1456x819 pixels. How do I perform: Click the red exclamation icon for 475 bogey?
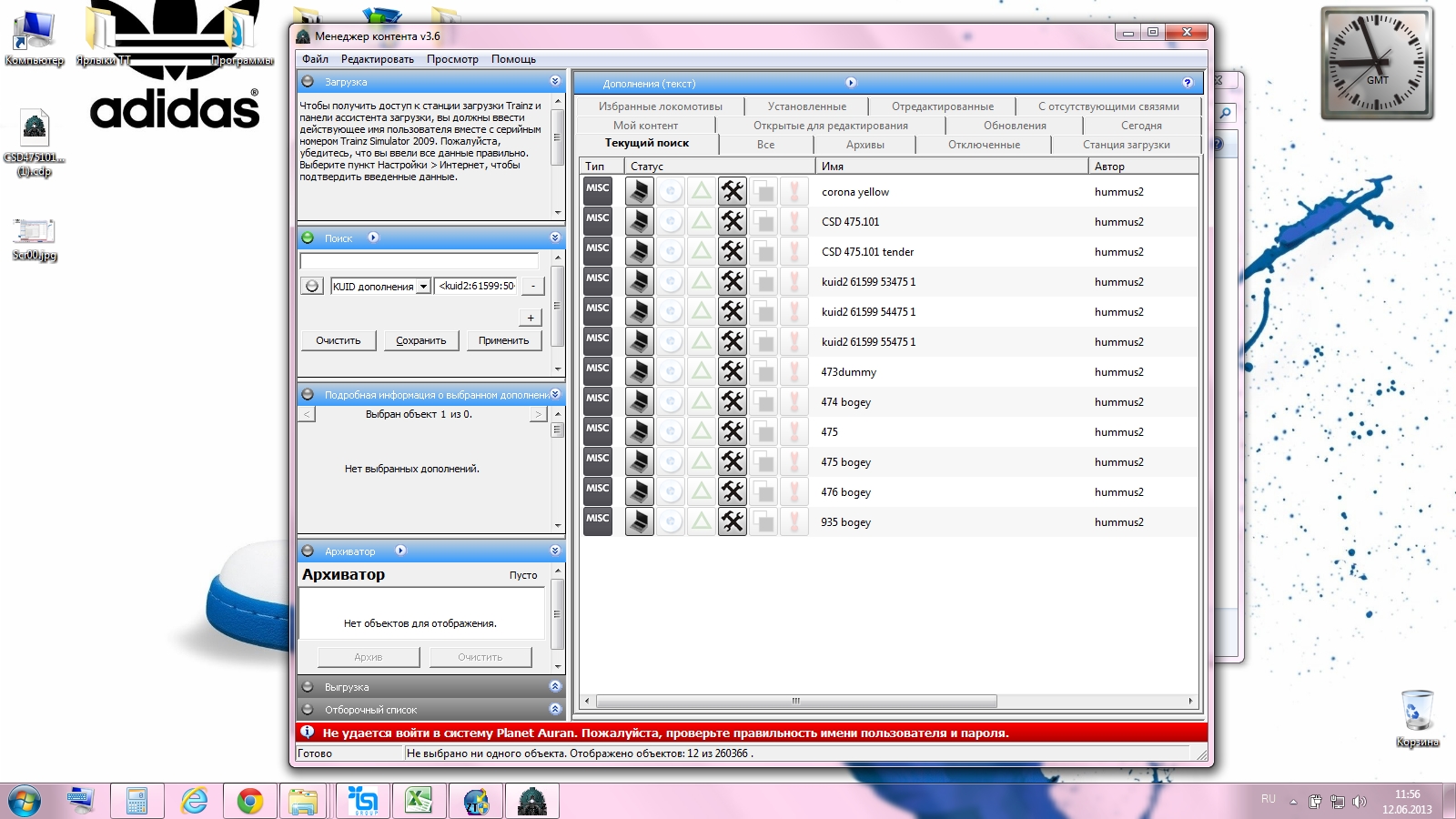pyautogui.click(x=794, y=461)
